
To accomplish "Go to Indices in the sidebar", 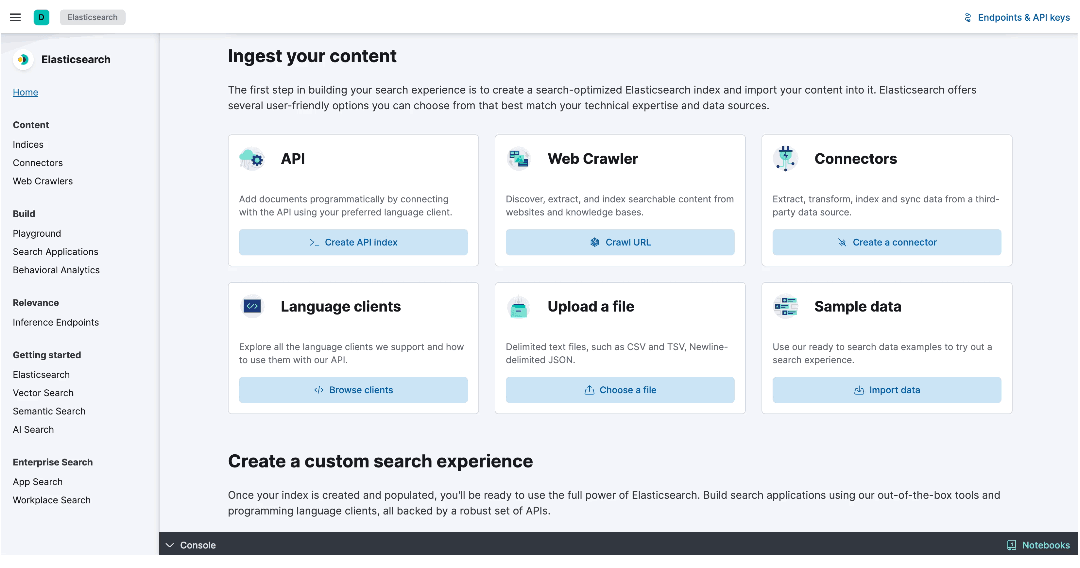I will pos(28,145).
